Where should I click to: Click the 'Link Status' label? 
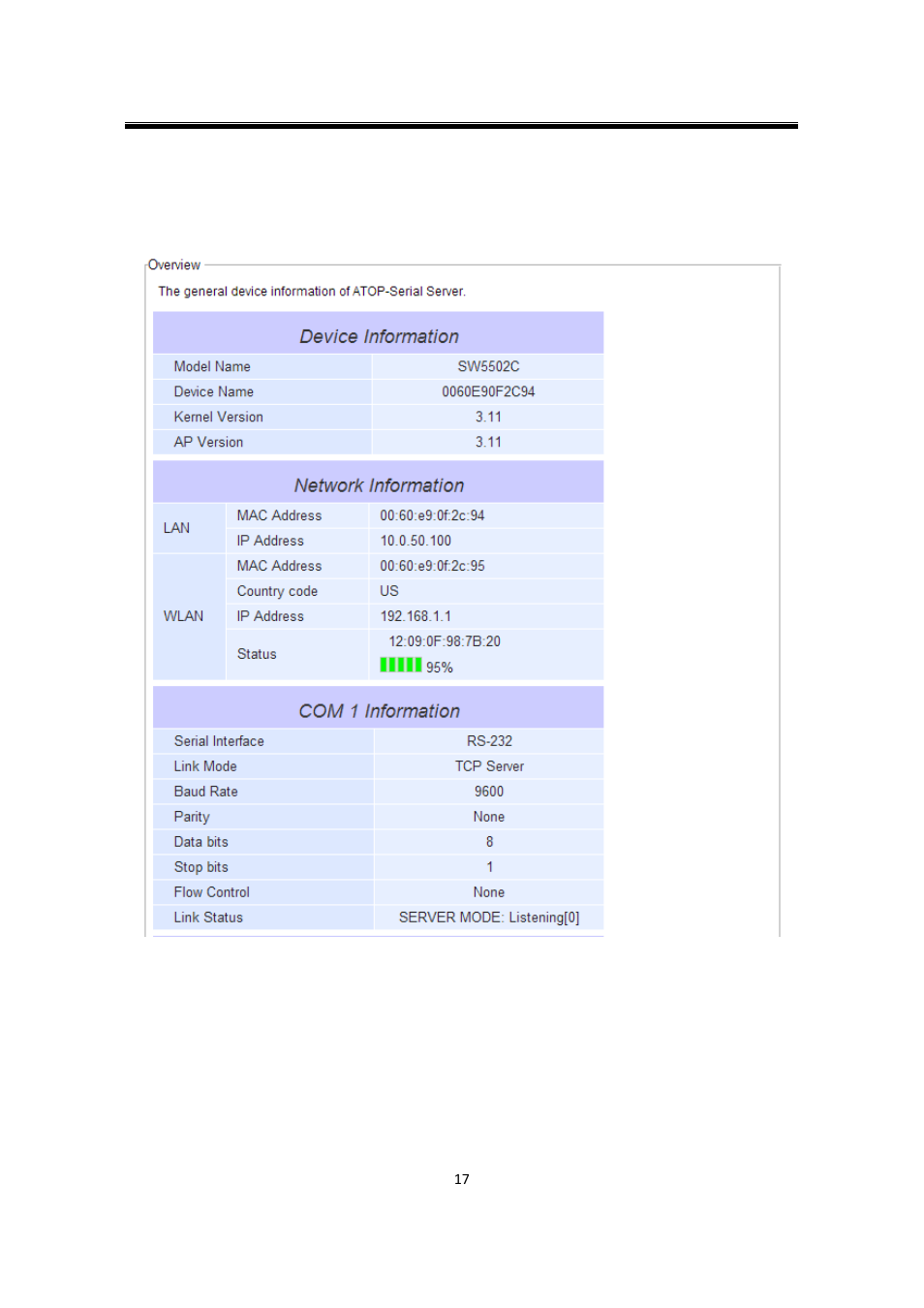[x=208, y=918]
